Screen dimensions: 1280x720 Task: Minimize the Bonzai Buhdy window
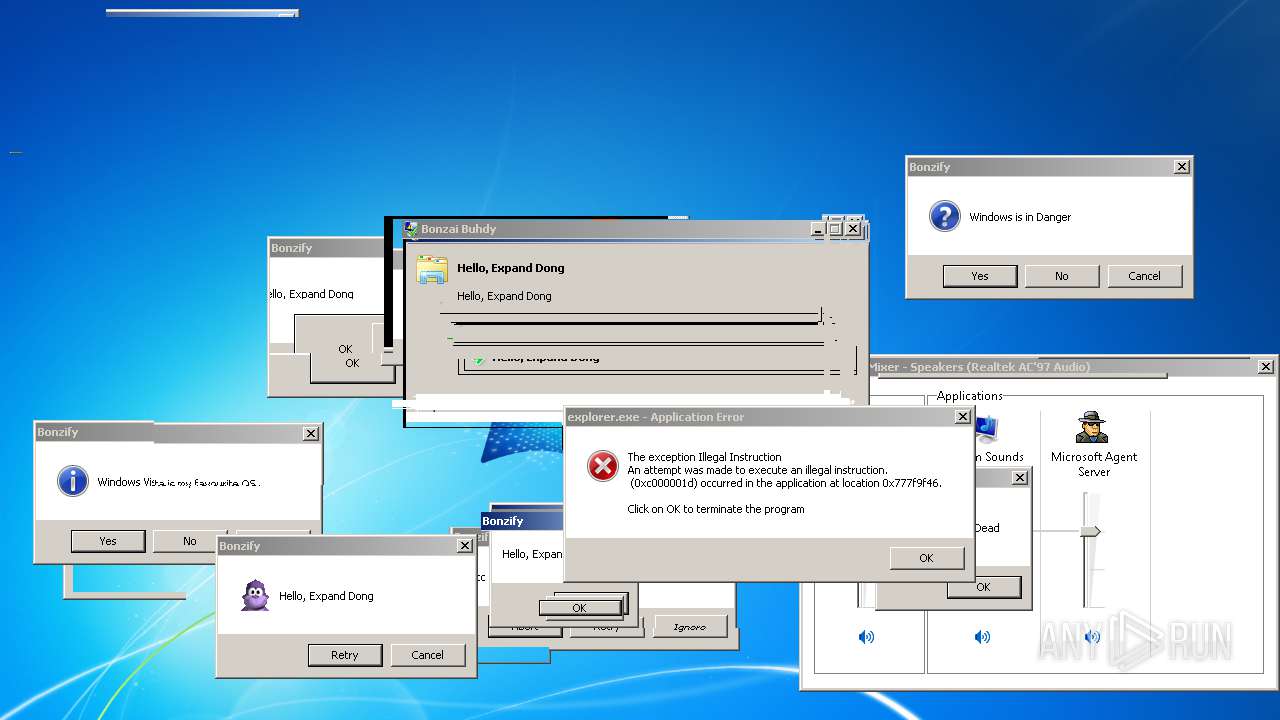(x=818, y=229)
